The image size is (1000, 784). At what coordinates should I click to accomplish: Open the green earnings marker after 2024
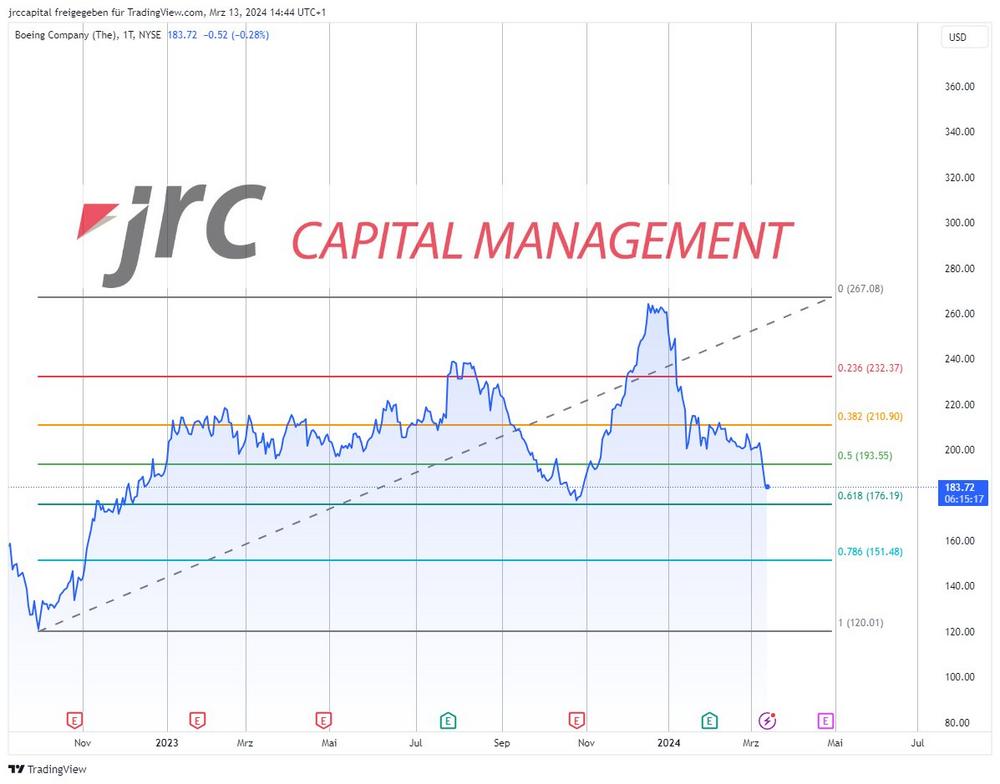(x=709, y=721)
